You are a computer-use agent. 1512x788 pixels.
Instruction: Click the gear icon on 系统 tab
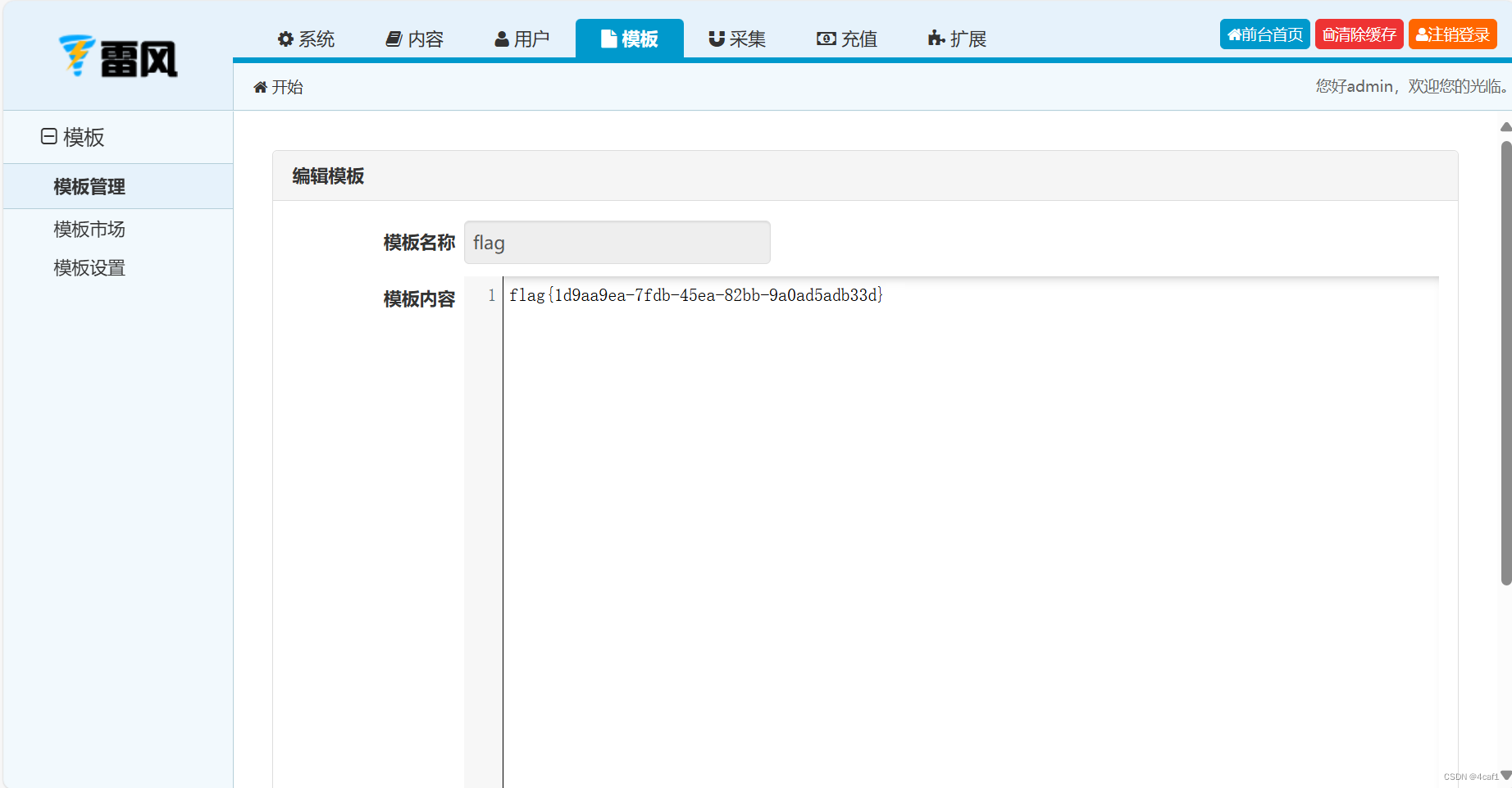coord(285,39)
